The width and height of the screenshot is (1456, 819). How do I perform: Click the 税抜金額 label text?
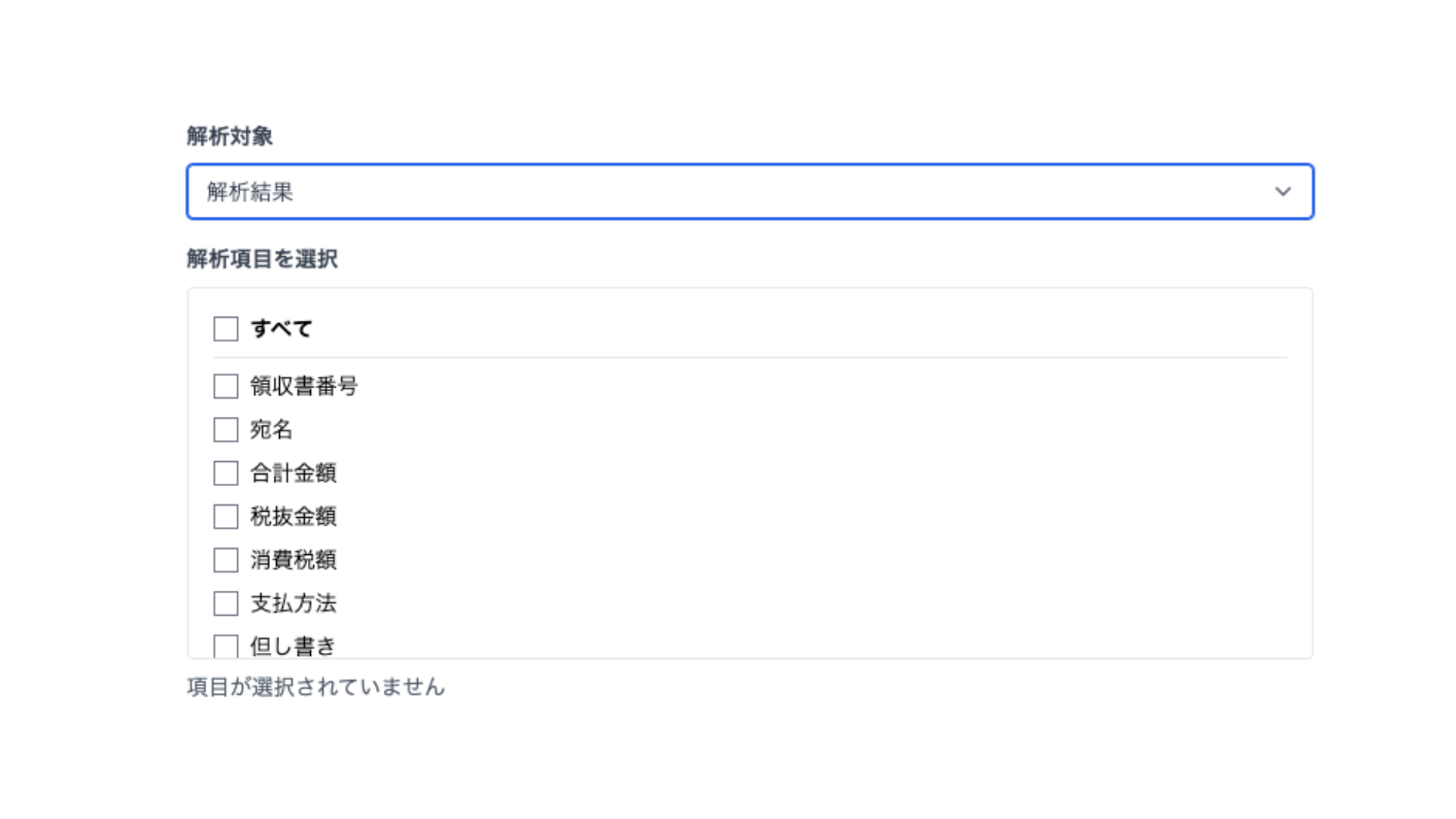[293, 516]
